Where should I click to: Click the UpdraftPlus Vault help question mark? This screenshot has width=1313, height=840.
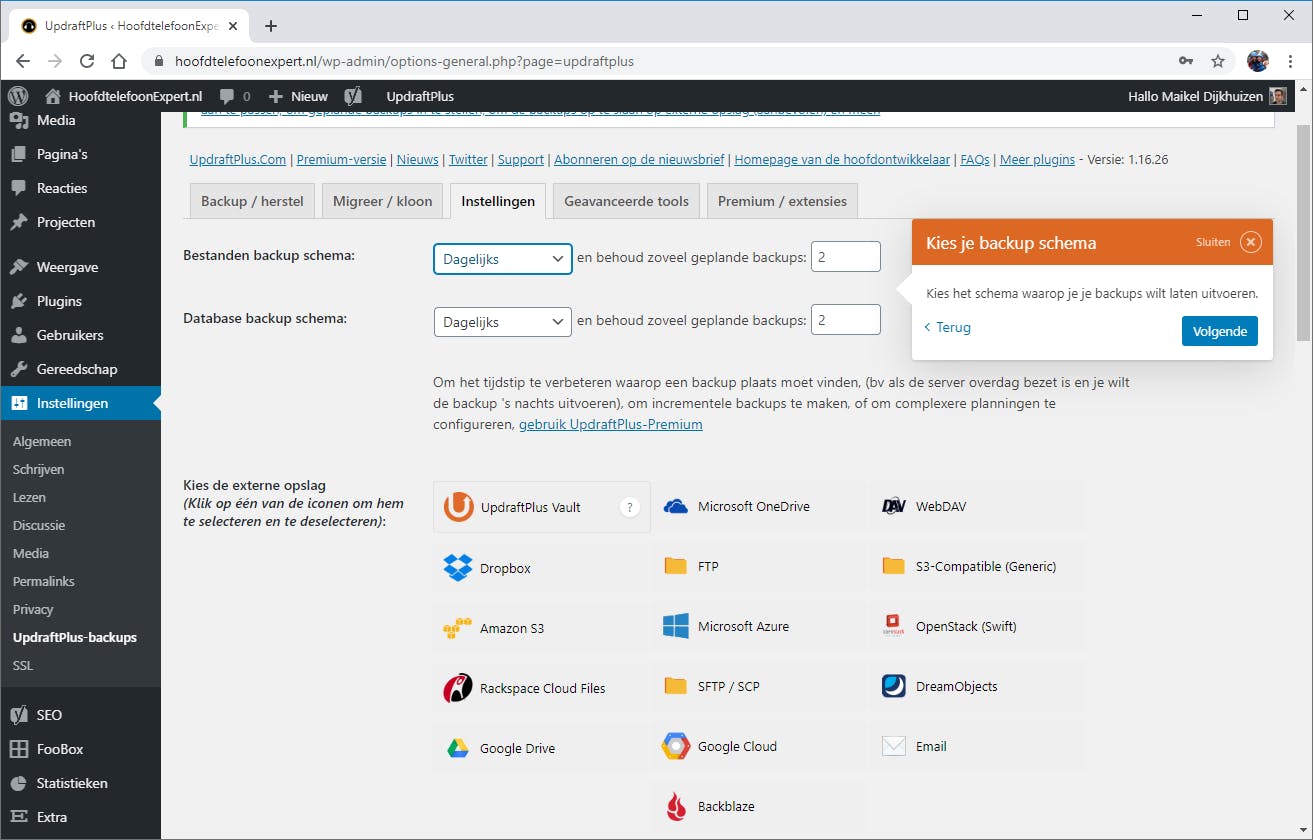point(629,507)
